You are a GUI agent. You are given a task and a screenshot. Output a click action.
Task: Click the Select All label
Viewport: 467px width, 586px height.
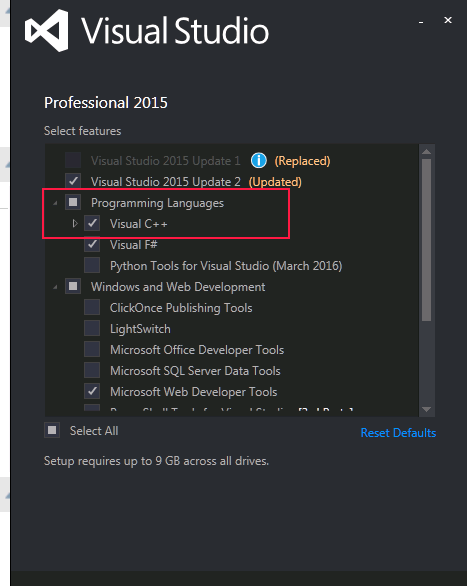(94, 431)
